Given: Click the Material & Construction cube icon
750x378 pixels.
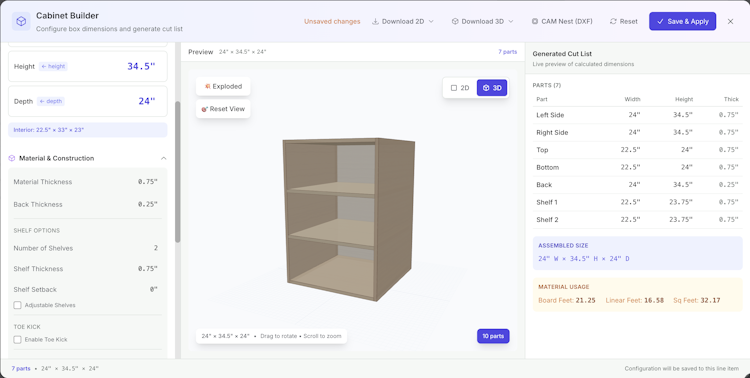Looking at the screenshot, I should (x=12, y=158).
